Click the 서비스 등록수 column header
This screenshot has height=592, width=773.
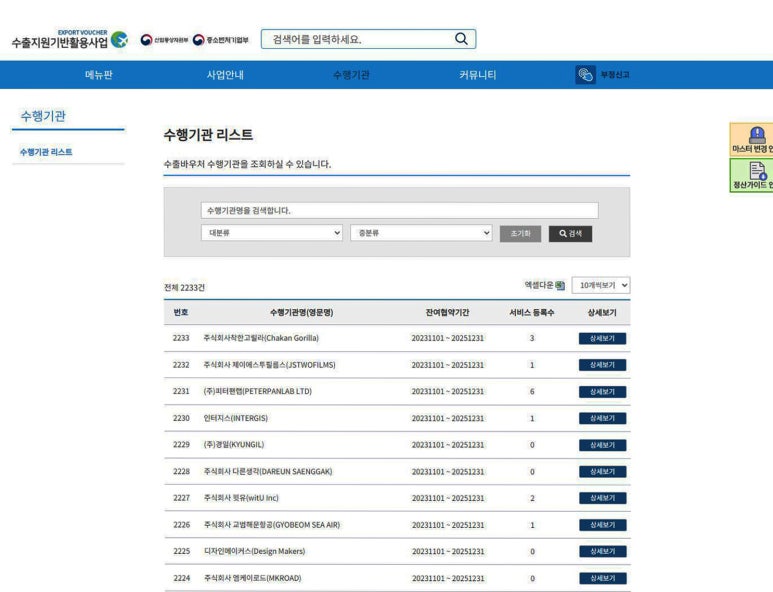click(532, 313)
